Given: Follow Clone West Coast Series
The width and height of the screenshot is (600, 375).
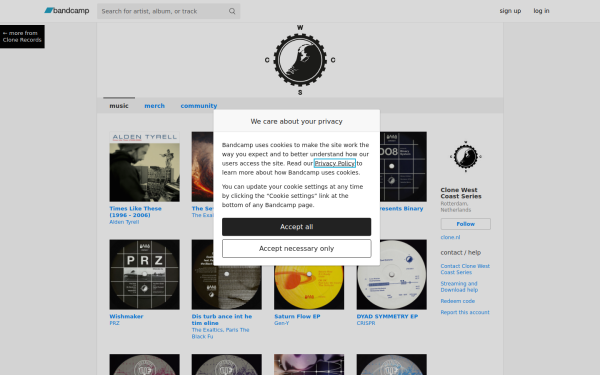Looking at the screenshot, I should point(466,224).
